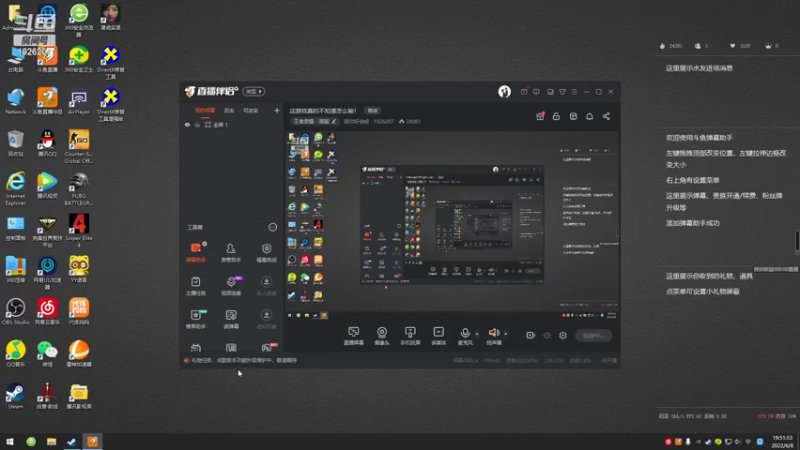Click the share icon in stream header
Image resolution: width=800 pixels, height=450 pixels.
(606, 116)
